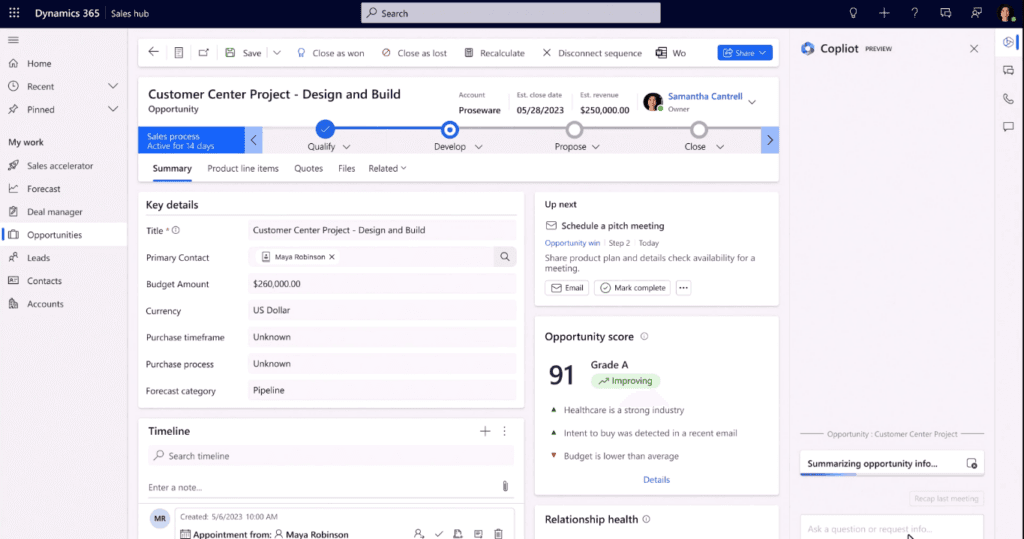1024x539 pixels.
Task: Delete the Maya Robinson appointment entry
Action: click(498, 534)
